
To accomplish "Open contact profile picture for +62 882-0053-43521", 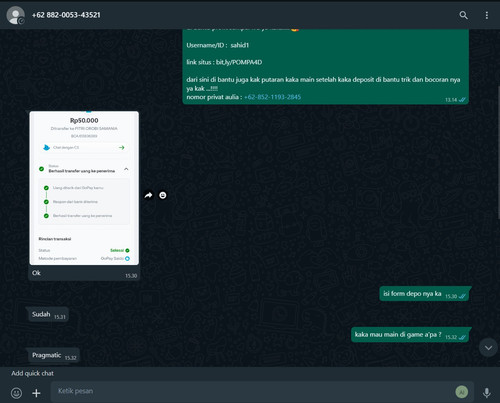I will 15,15.
